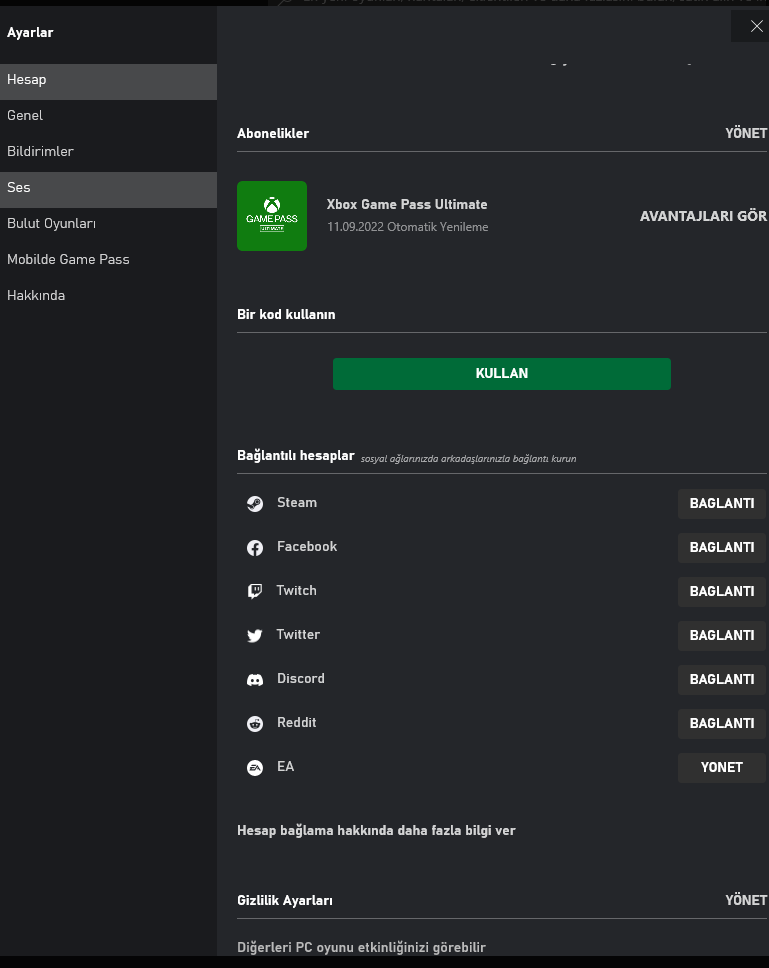Viewport: 769px width, 968px height.
Task: Select Bulut Oyunları in sidebar
Action: pyautogui.click(x=51, y=224)
